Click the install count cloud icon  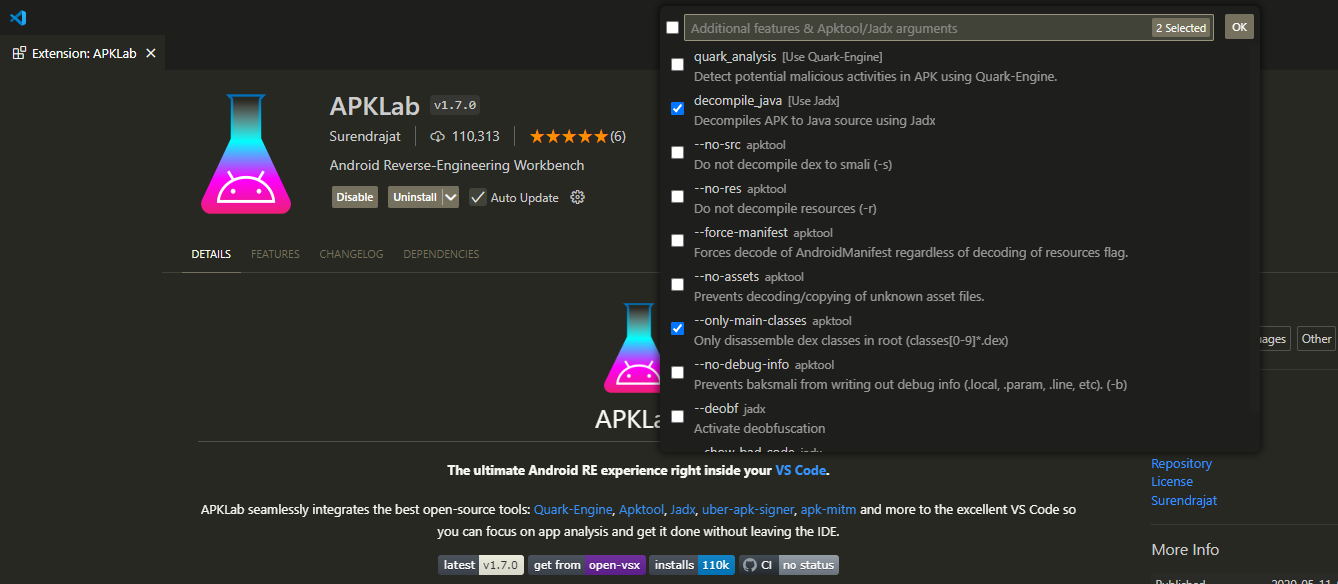(x=437, y=136)
